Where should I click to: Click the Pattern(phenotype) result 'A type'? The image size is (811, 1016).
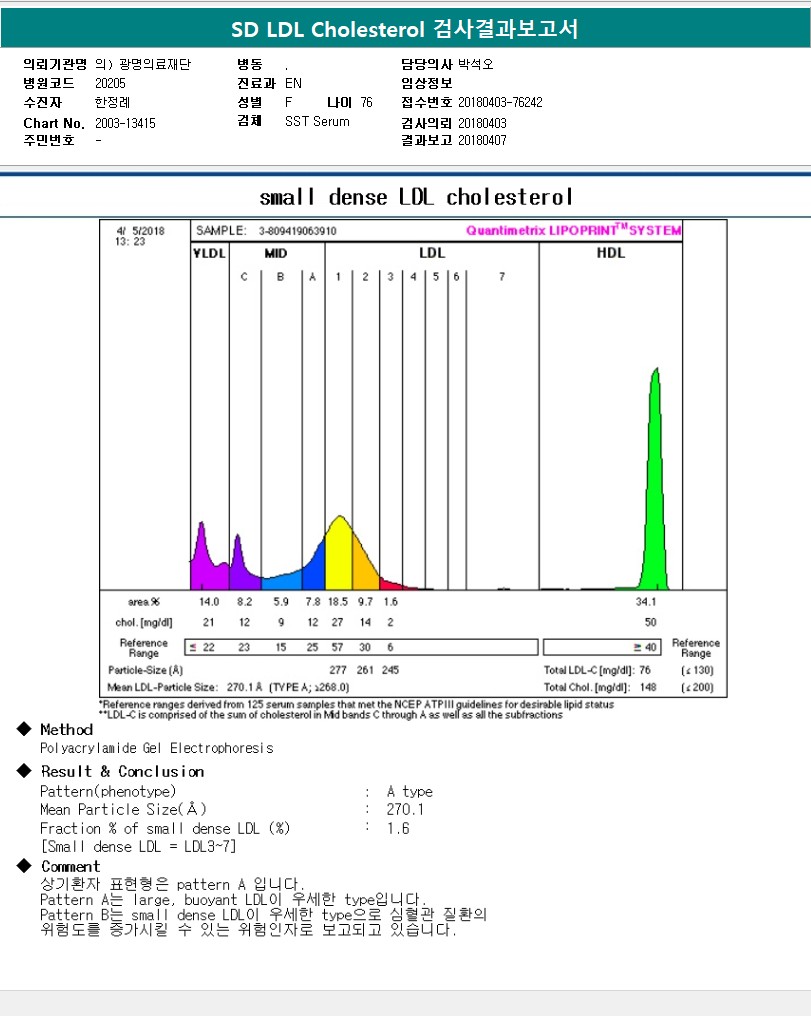tap(410, 791)
